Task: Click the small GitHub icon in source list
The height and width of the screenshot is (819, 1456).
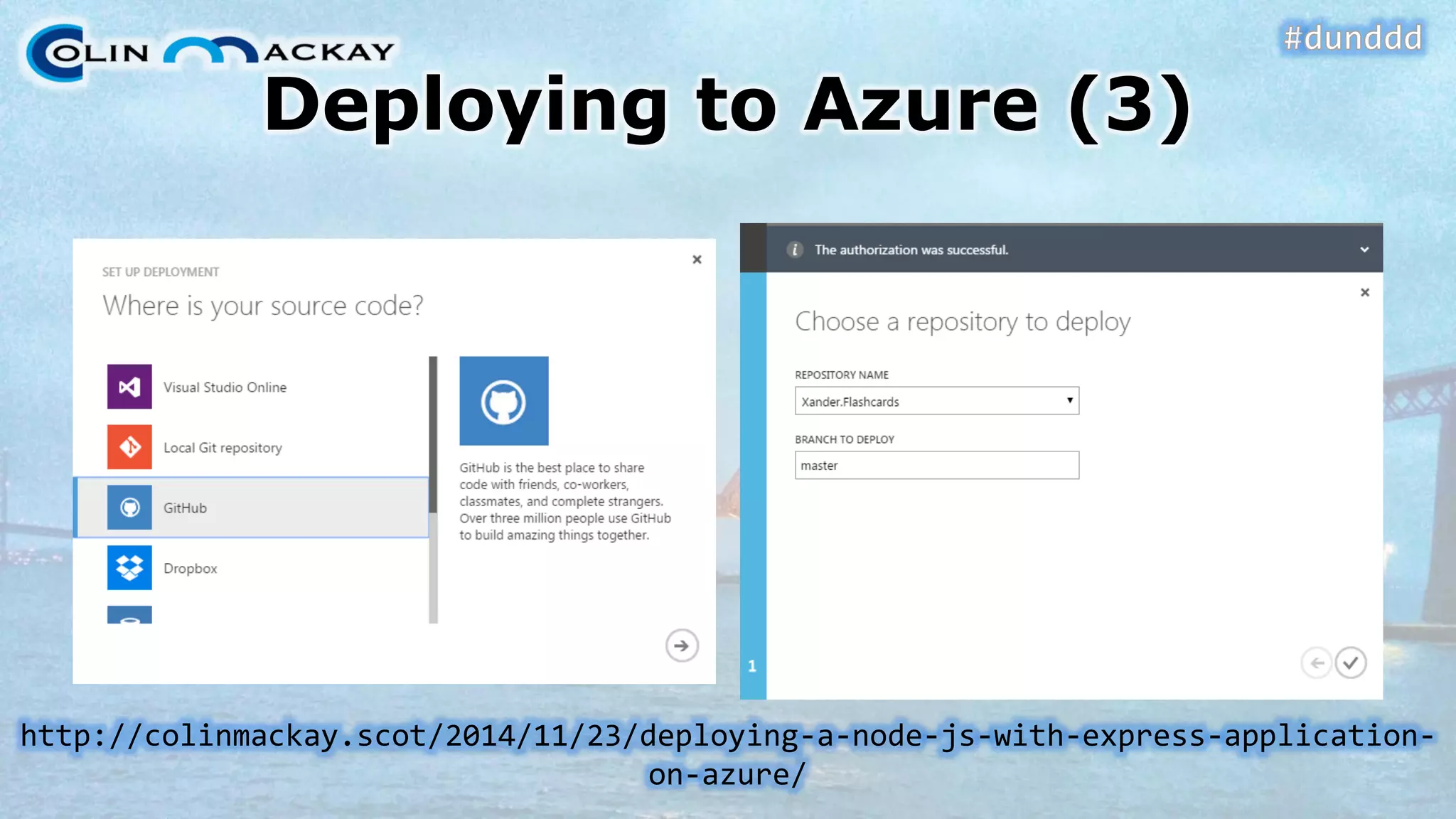Action: (x=129, y=508)
